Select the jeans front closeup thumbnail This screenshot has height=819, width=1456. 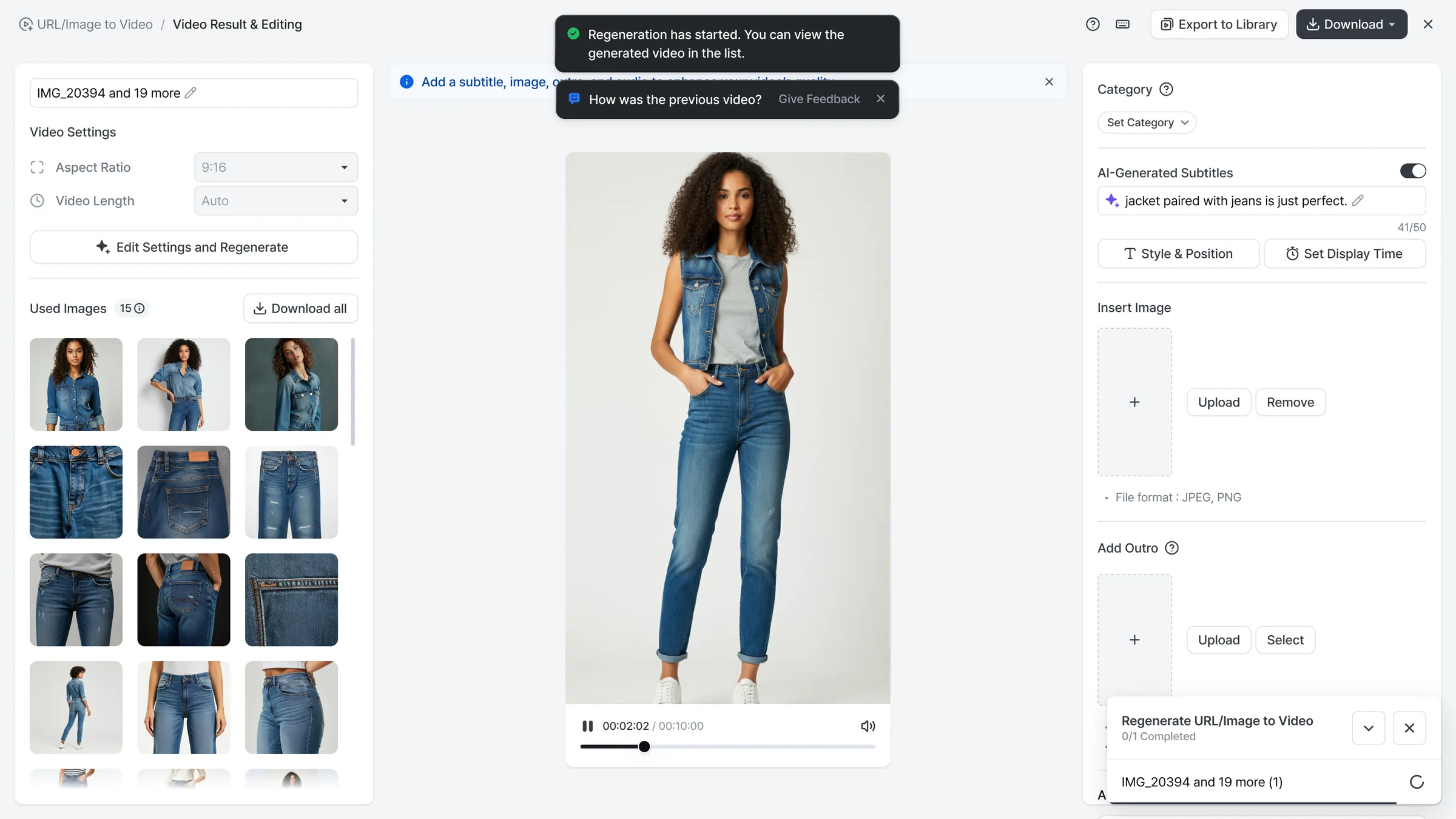tap(76, 492)
